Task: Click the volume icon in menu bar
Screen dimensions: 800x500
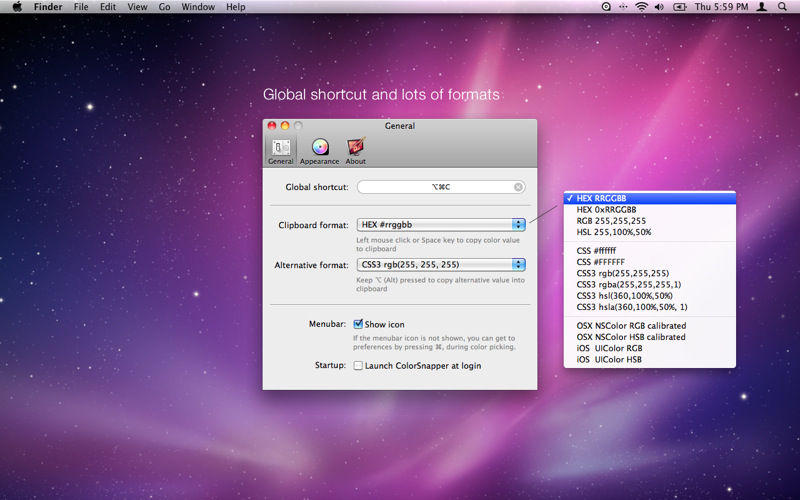Action: pos(659,7)
